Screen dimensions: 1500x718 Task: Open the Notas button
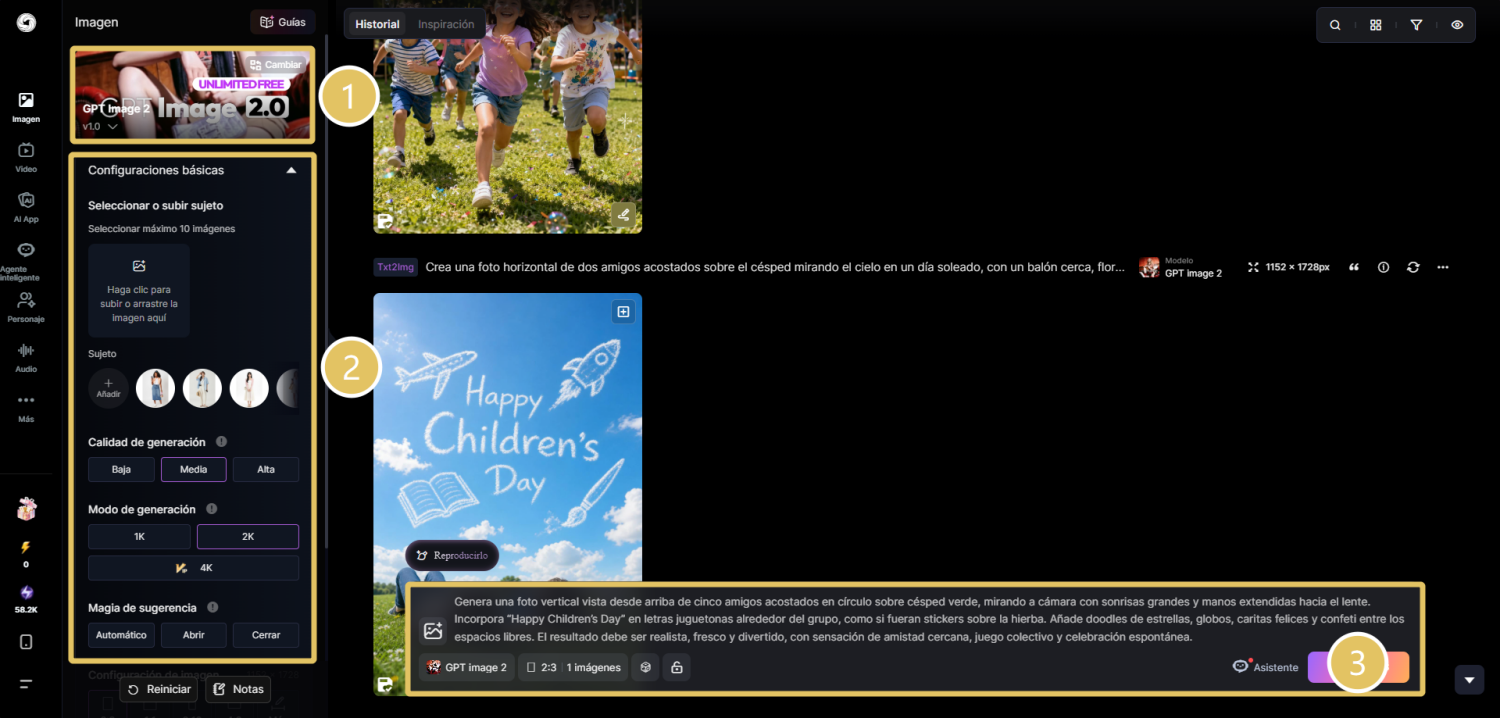238,689
